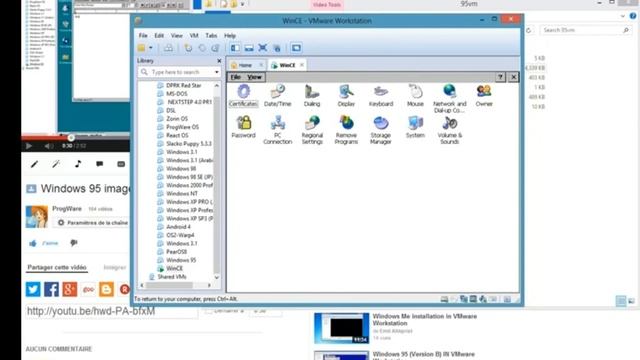Open the WinCE guest File menu

pyautogui.click(x=236, y=77)
